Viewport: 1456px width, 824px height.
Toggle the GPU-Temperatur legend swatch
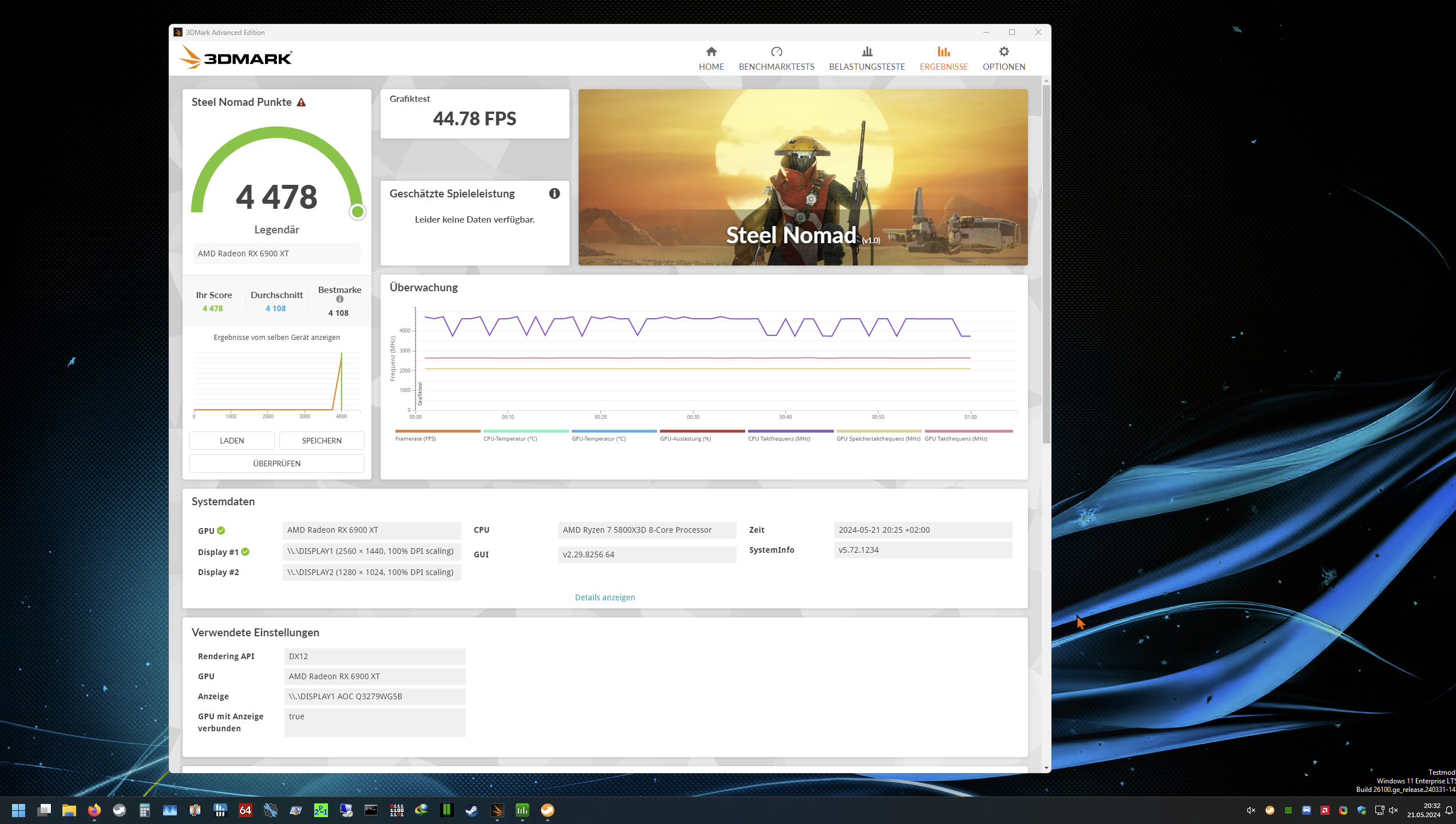[x=614, y=431]
